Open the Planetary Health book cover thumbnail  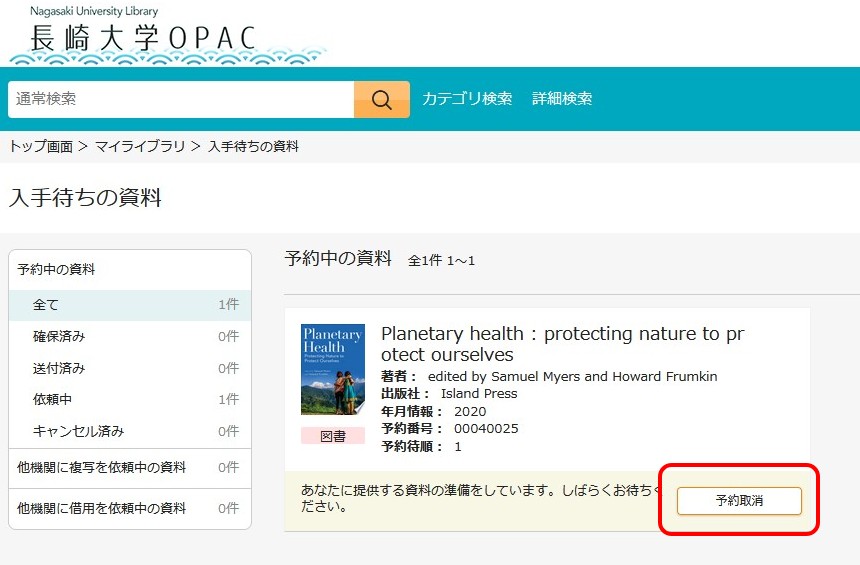coord(332,369)
